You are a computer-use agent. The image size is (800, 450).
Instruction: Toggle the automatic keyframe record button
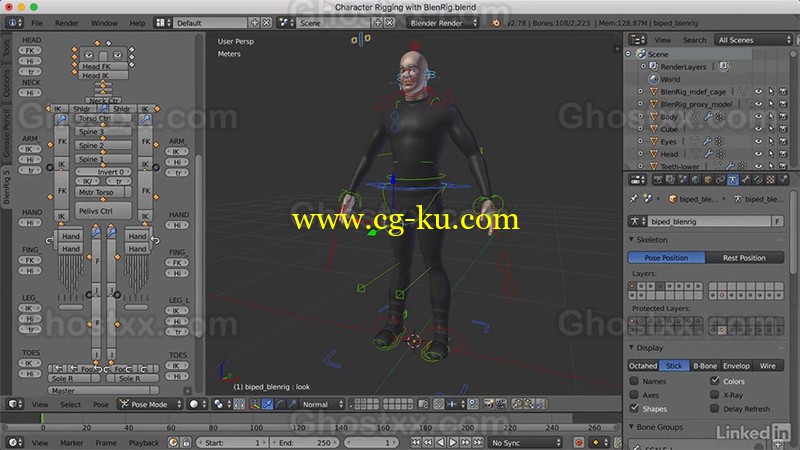click(579, 442)
